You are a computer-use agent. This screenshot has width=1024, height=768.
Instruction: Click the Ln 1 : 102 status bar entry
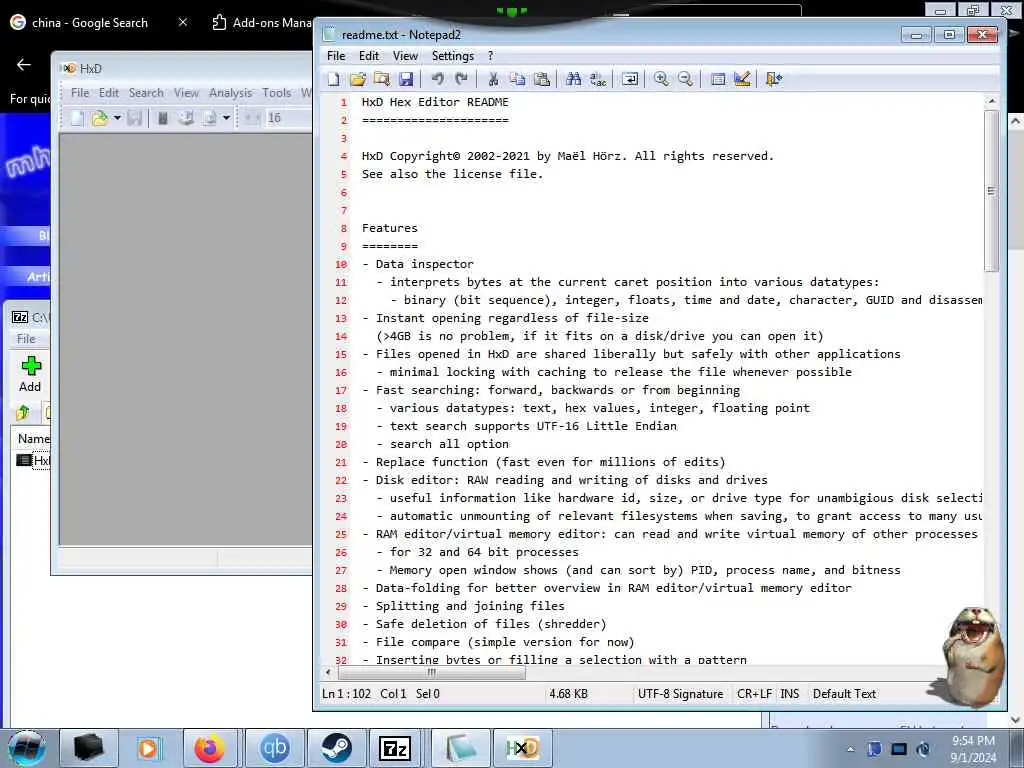tap(346, 694)
